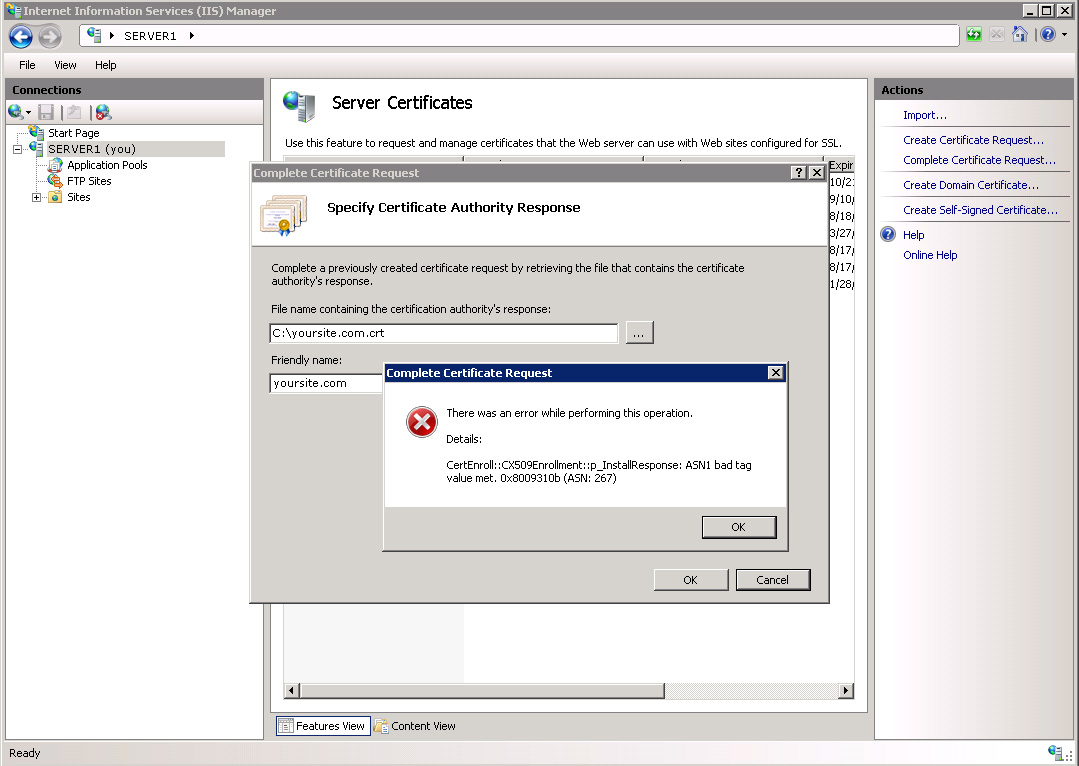Click the green Refresh page icon
The height and width of the screenshot is (766, 1079).
click(974, 34)
